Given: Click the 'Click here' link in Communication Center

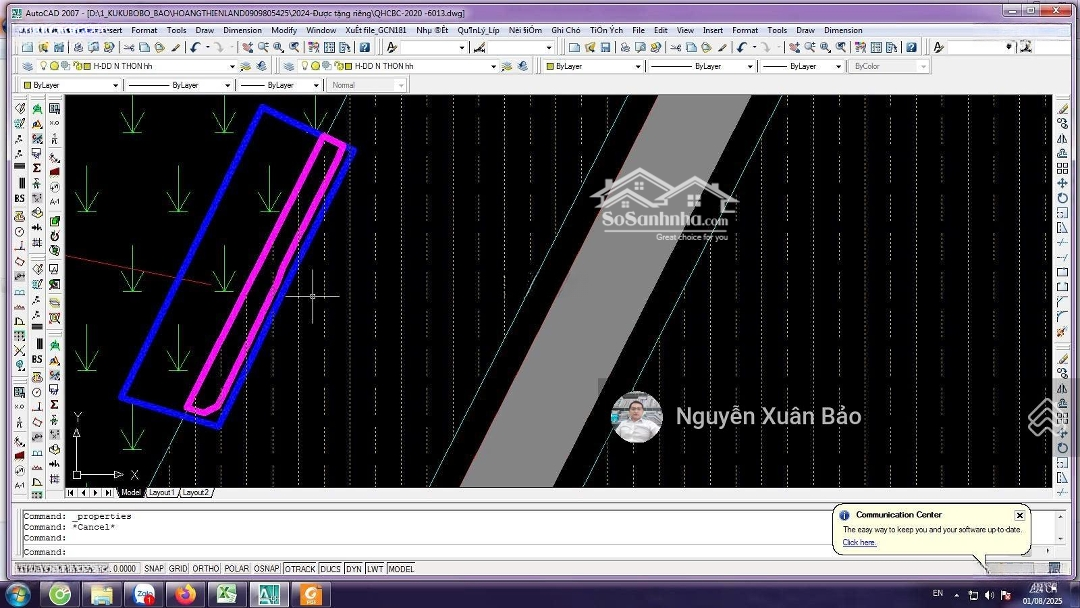Looking at the screenshot, I should coord(859,542).
